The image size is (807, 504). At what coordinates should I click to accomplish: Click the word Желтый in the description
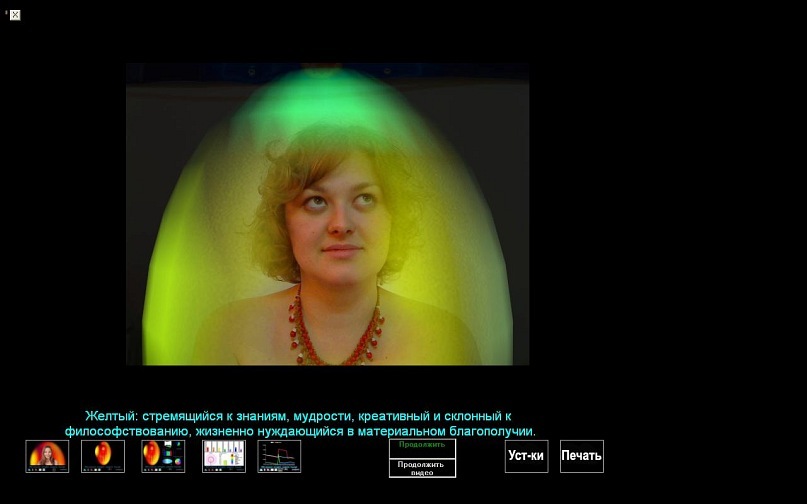pos(110,416)
